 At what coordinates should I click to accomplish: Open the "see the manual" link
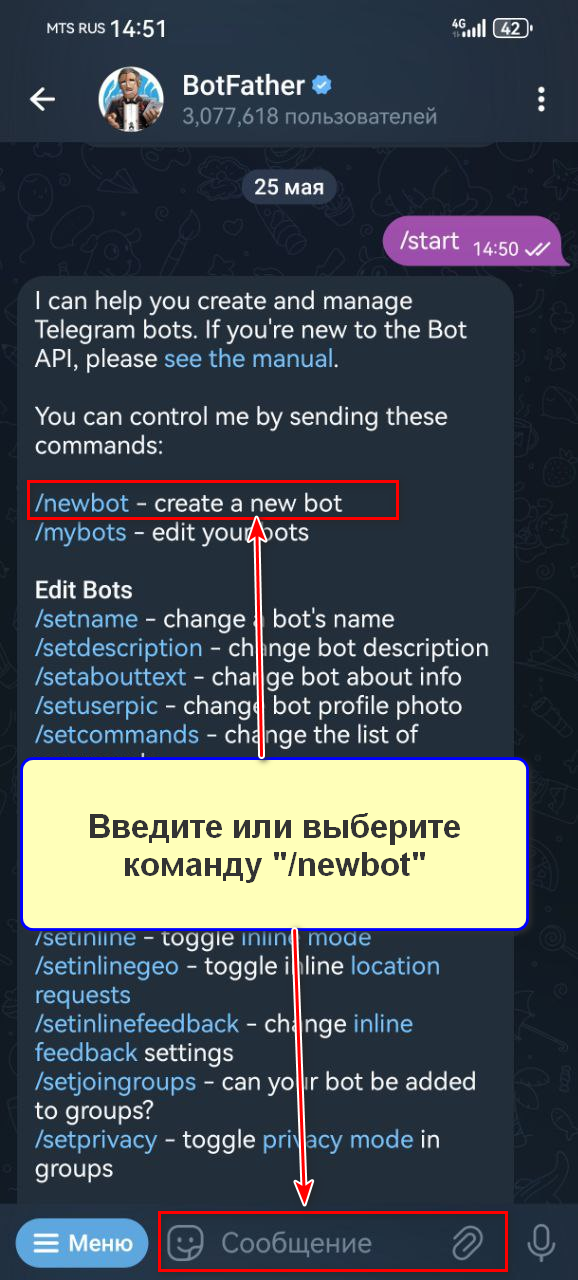pyautogui.click(x=248, y=358)
